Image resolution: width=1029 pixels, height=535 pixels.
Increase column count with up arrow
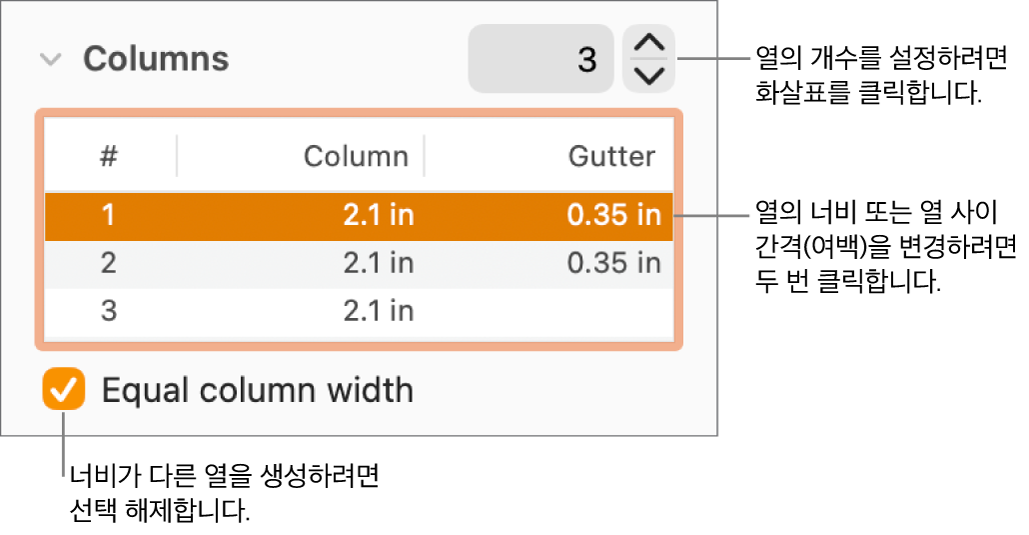(649, 44)
